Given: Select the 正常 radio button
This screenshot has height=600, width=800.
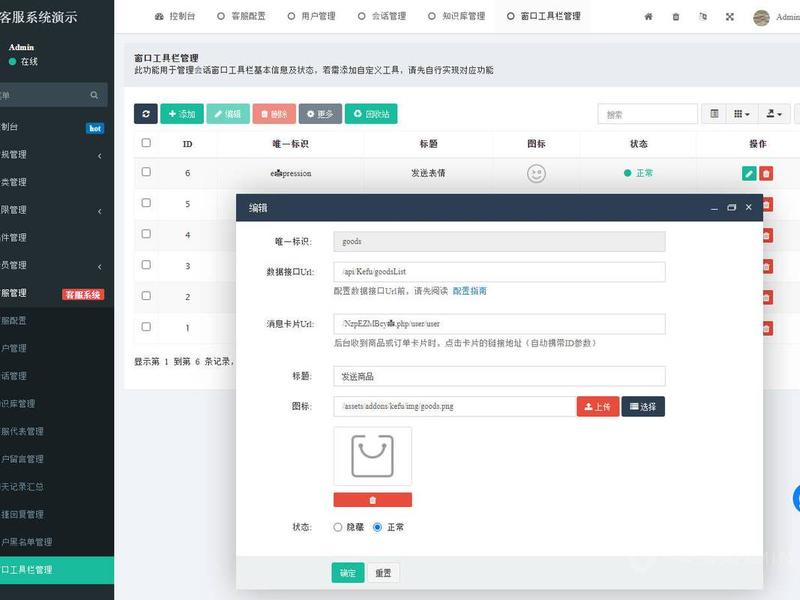Looking at the screenshot, I should click(378, 527).
